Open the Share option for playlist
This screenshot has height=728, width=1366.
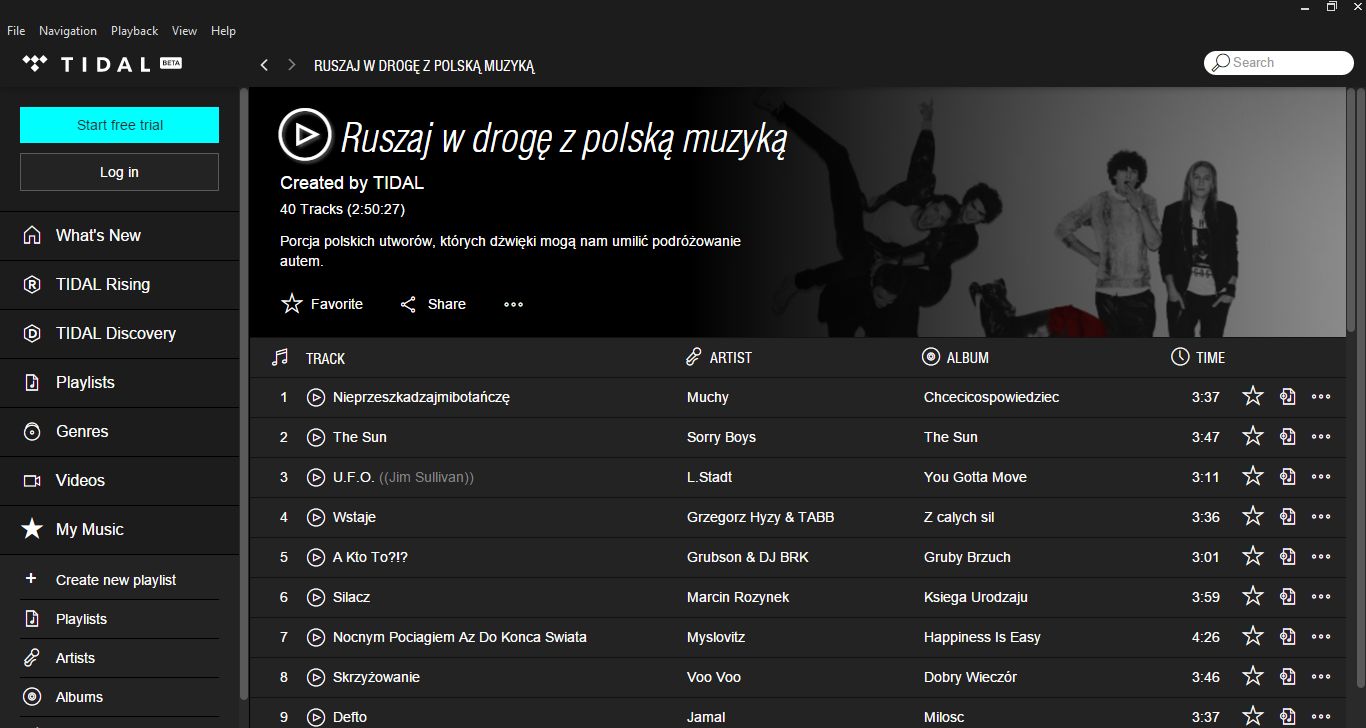433,304
